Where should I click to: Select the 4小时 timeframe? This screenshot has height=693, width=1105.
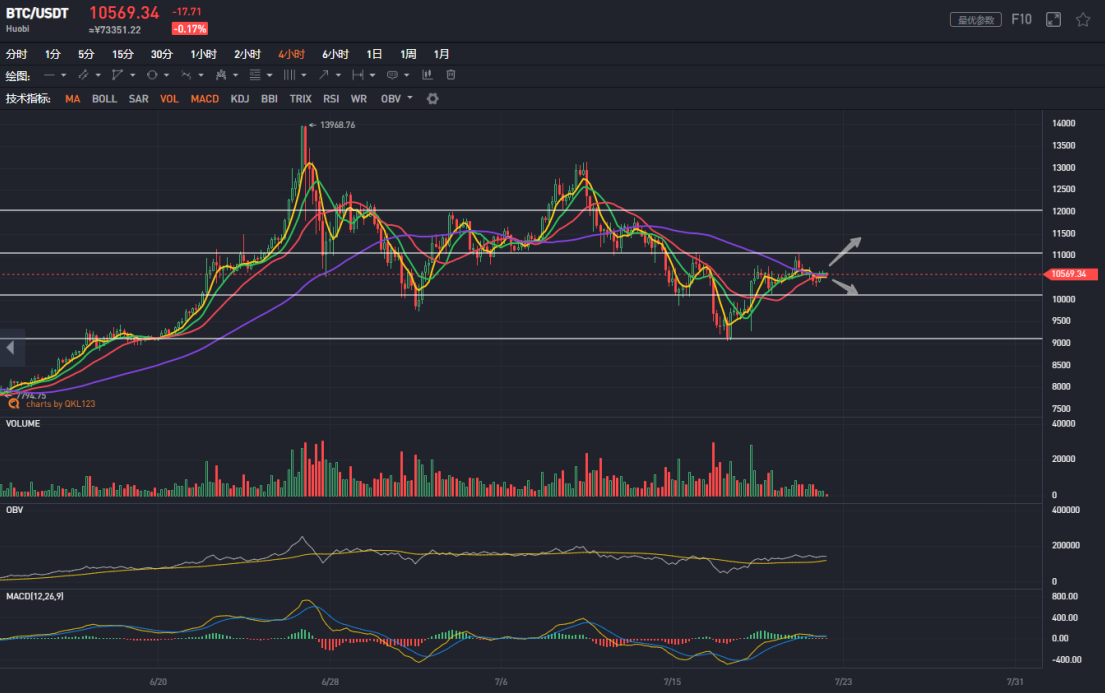click(291, 54)
